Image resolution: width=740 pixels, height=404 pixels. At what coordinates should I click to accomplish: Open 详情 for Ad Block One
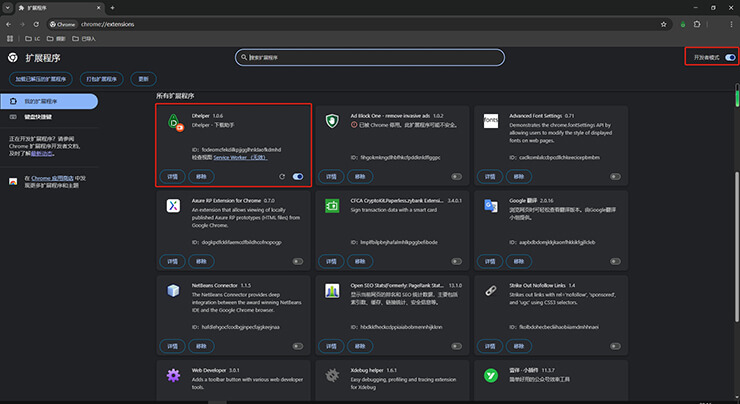(x=331, y=177)
